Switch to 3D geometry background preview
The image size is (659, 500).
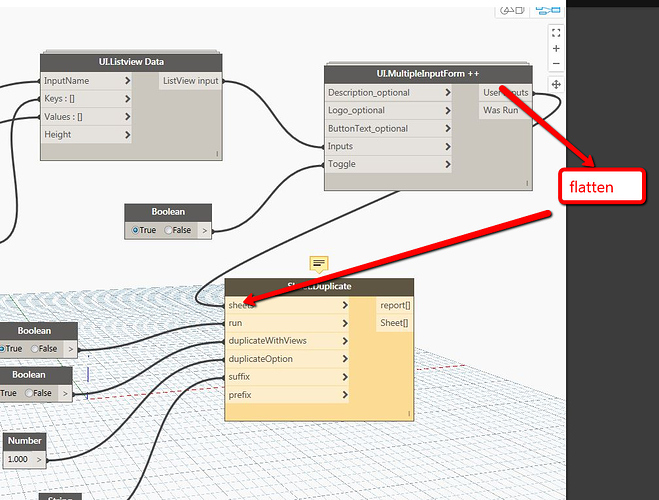pos(512,10)
